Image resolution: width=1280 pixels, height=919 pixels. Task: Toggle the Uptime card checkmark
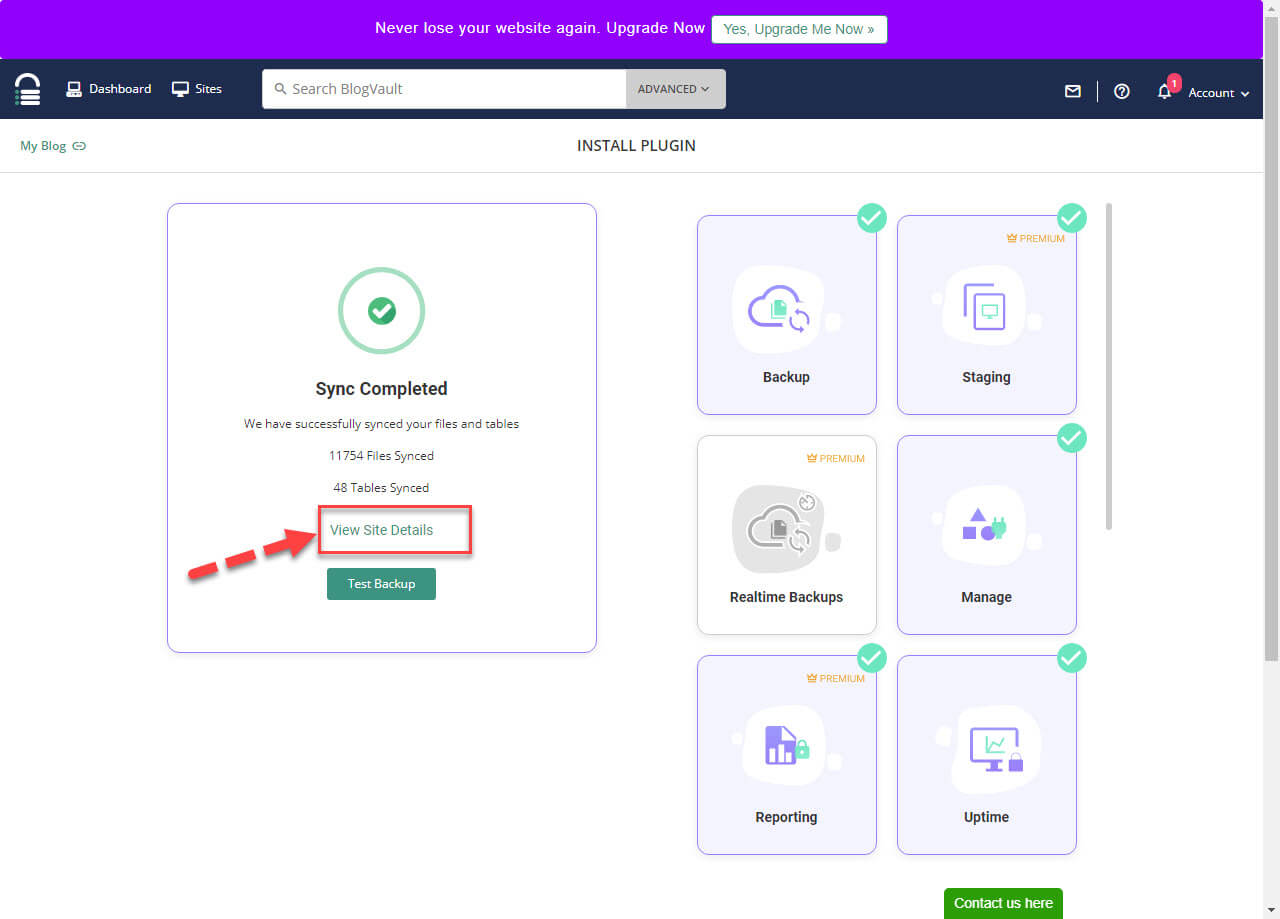[1072, 657]
